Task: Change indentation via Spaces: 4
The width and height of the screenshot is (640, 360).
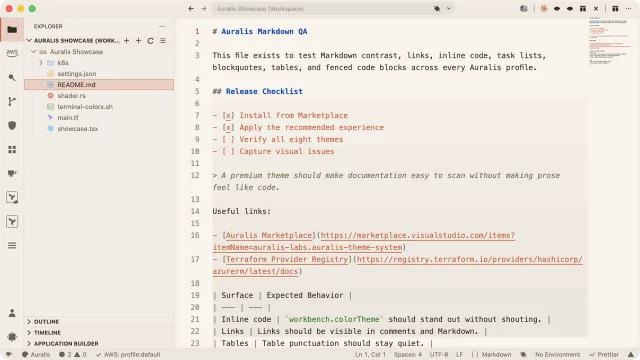Action: [408, 354]
